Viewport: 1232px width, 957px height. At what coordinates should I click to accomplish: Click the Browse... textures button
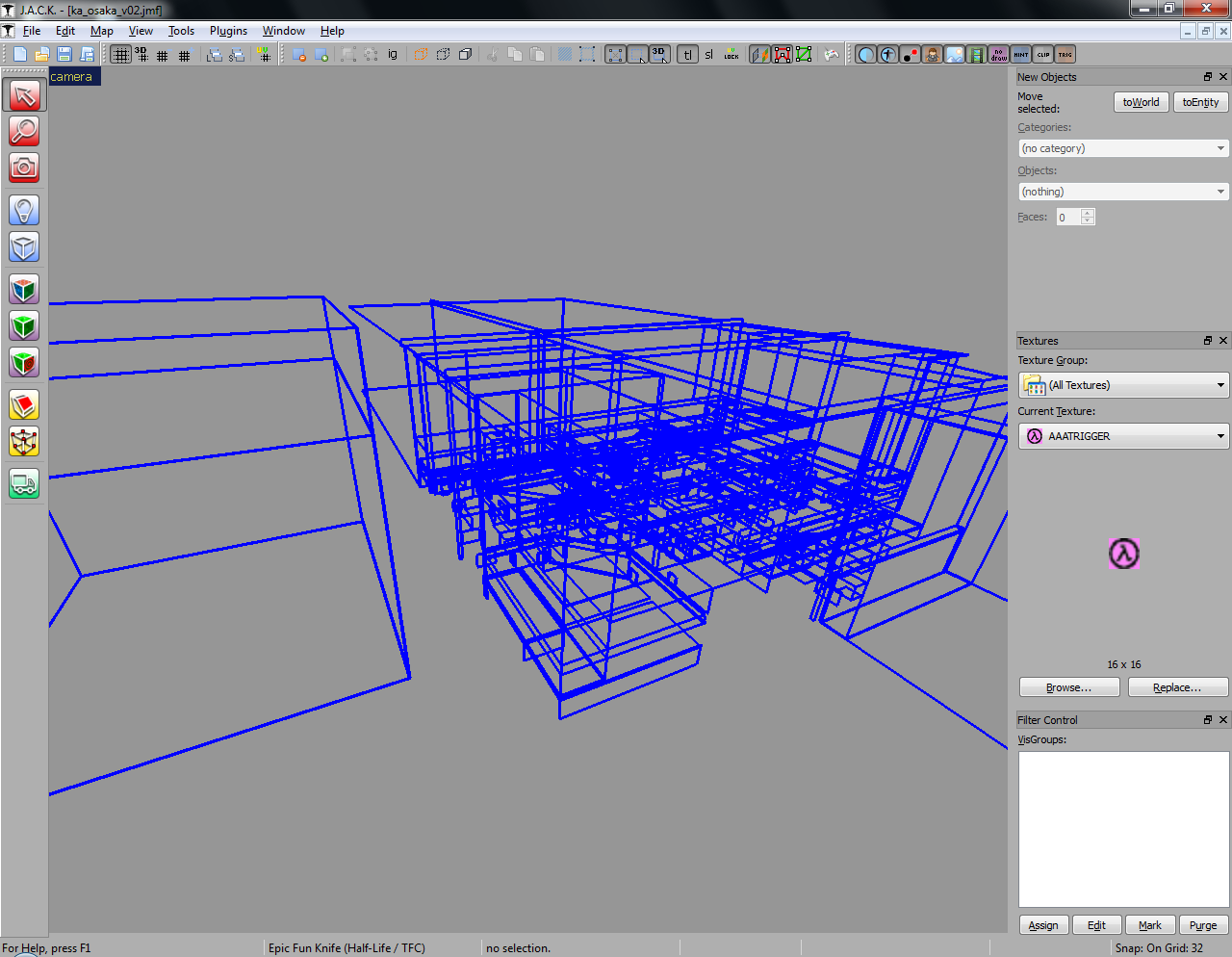[x=1068, y=687]
